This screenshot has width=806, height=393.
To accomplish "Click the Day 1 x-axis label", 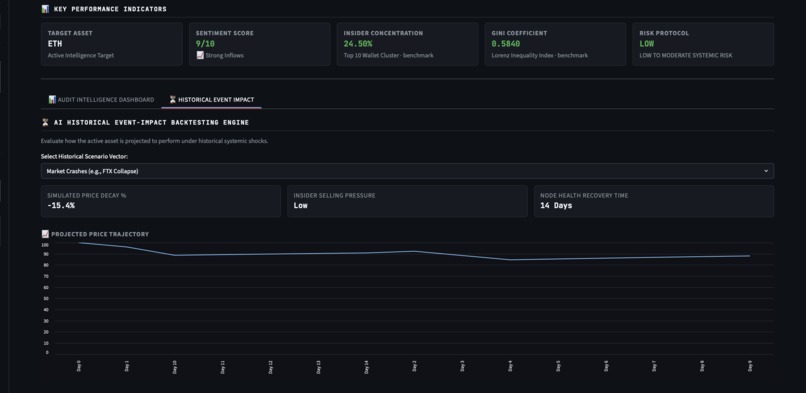I will pyautogui.click(x=126, y=367).
